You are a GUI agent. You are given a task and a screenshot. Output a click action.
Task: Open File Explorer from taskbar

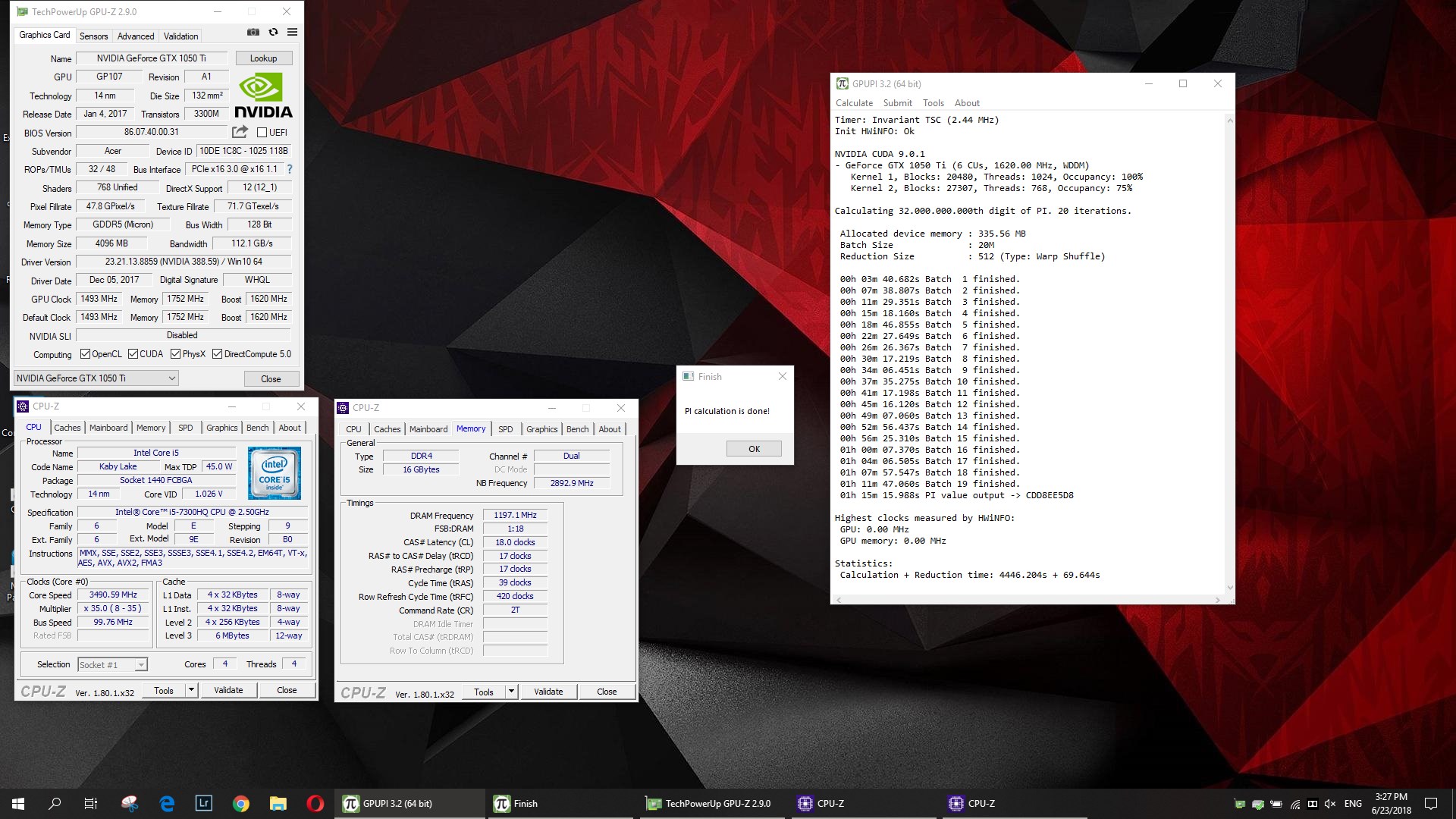tap(278, 804)
